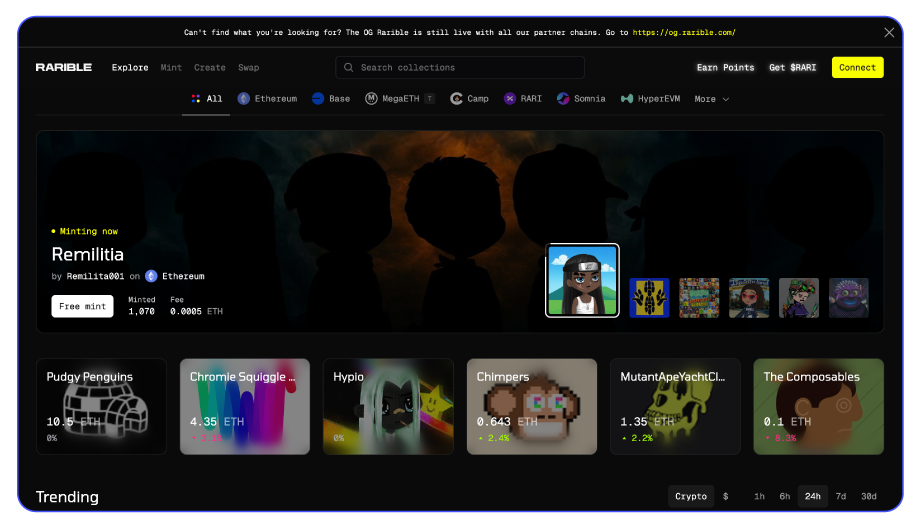Set trending period to 7d
The width and height of the screenshot is (920, 528).
(x=841, y=496)
